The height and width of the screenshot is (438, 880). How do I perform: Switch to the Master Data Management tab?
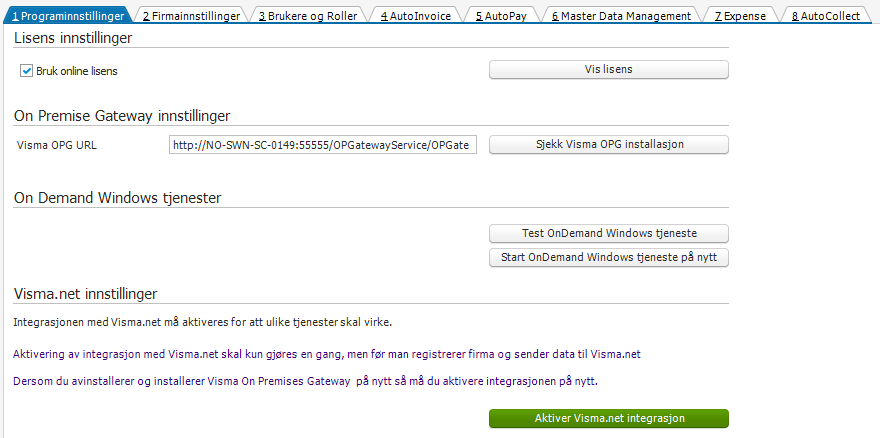[621, 16]
